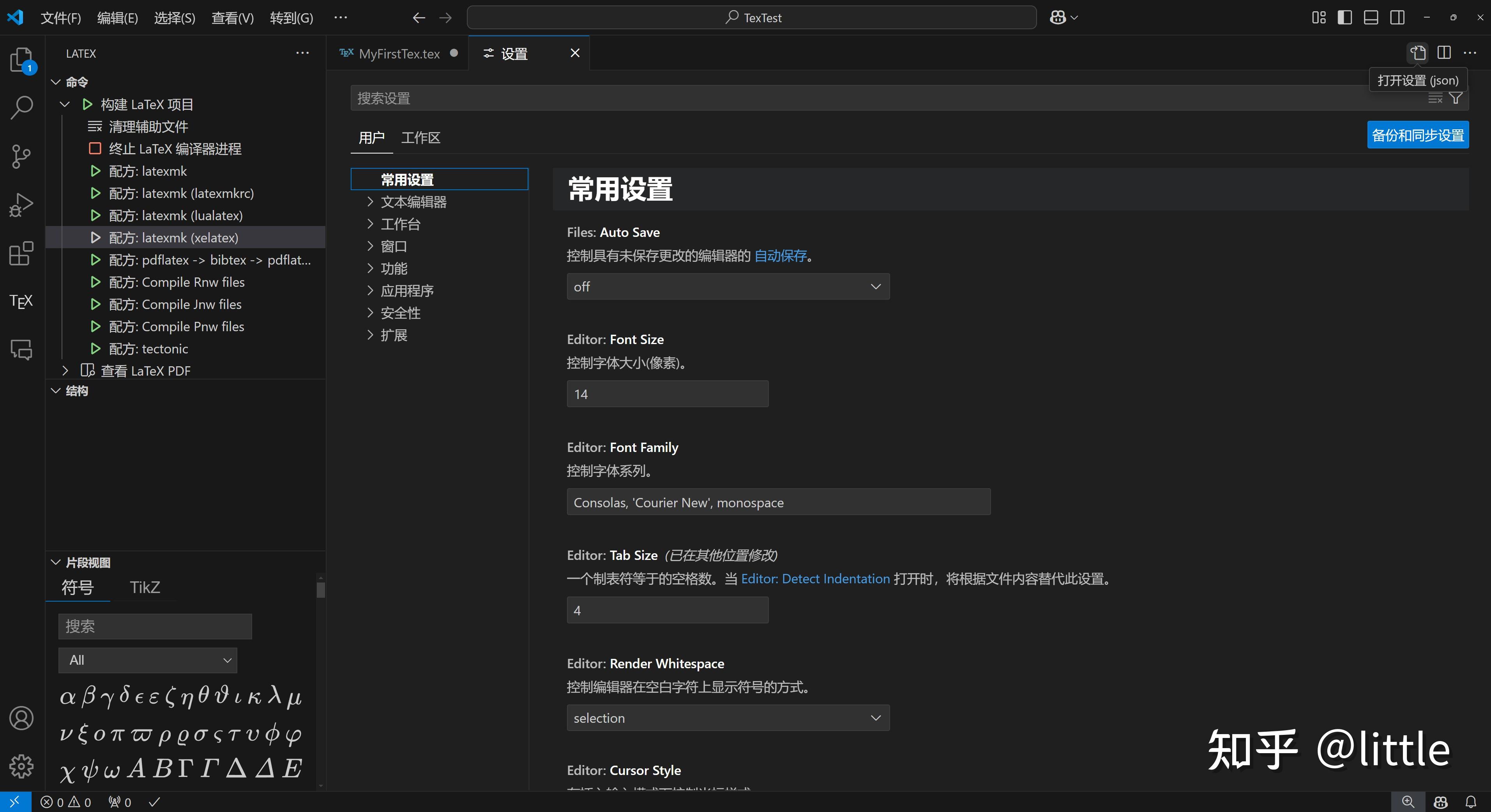Toggle the secondary sidebar visibility
The image size is (1491, 812).
click(1397, 18)
